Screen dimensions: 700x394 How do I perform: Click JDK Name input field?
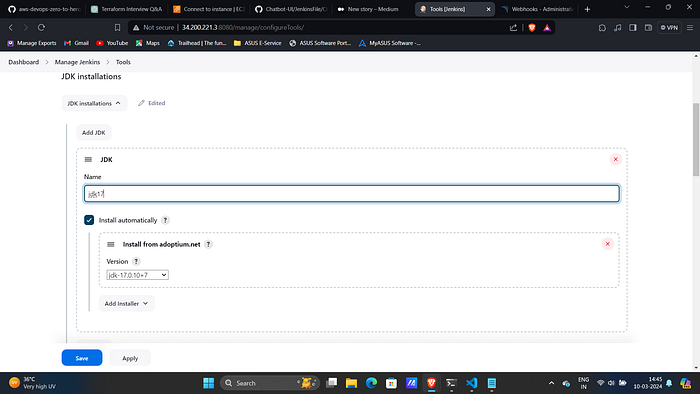point(351,194)
